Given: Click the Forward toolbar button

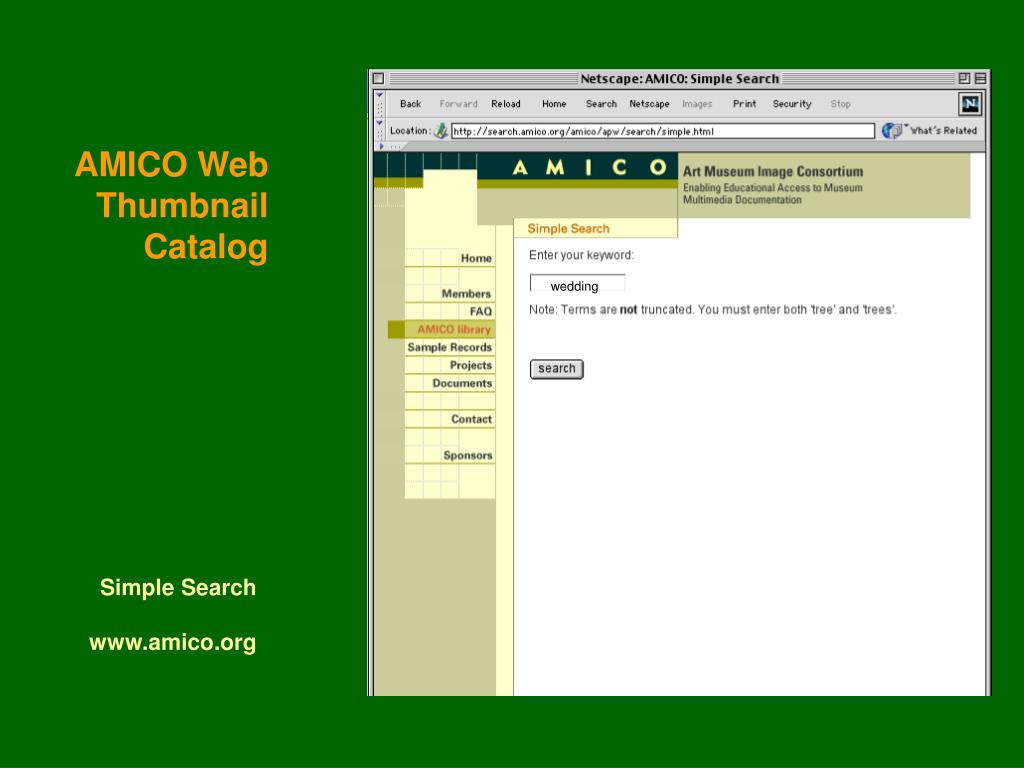Looking at the screenshot, I should coord(458,104).
